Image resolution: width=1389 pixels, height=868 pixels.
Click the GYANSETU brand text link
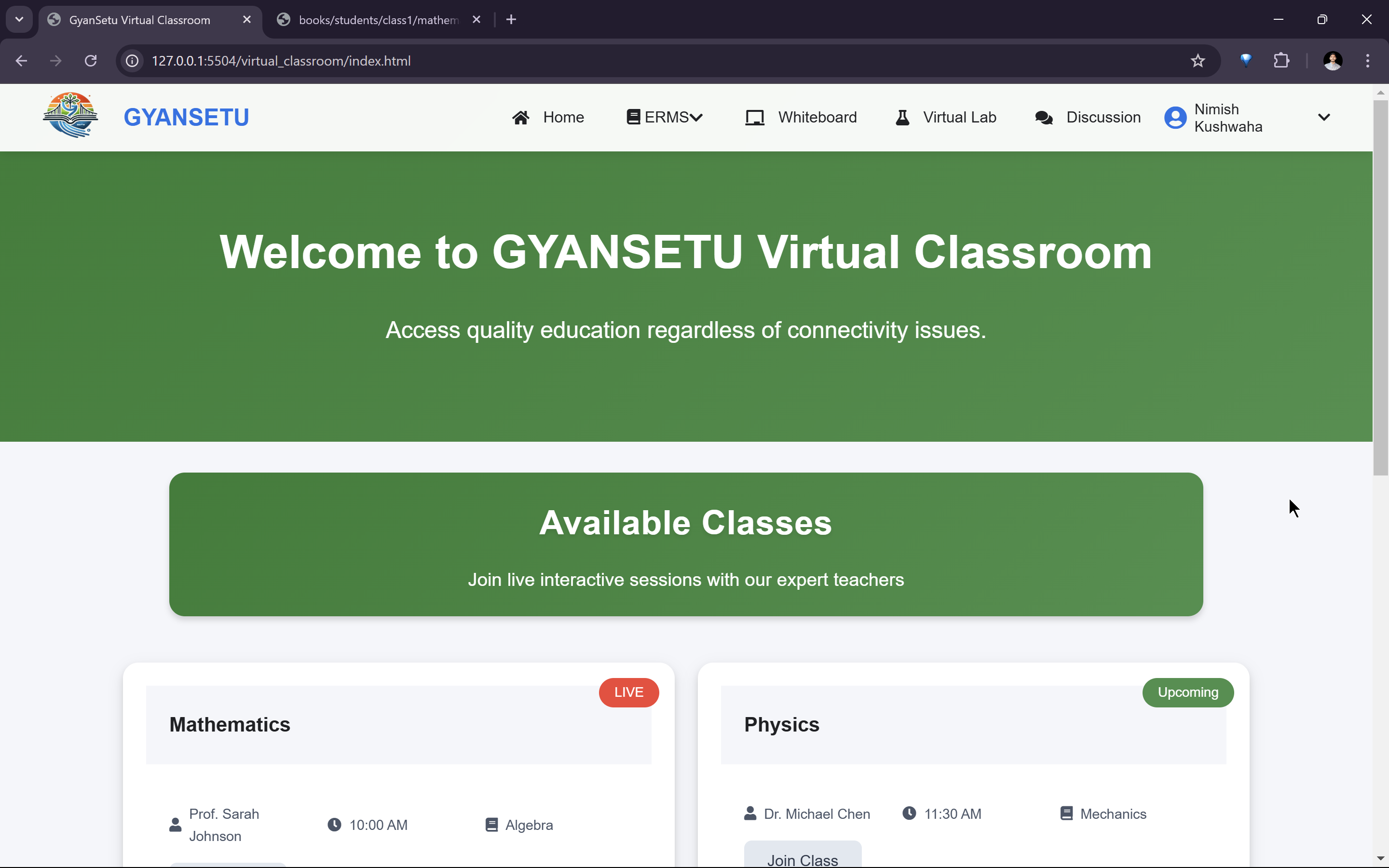coord(186,118)
